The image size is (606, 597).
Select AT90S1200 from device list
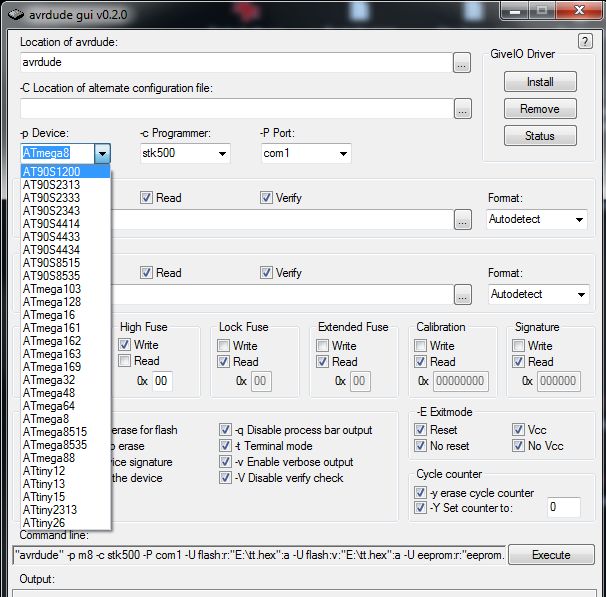[x=65, y=171]
